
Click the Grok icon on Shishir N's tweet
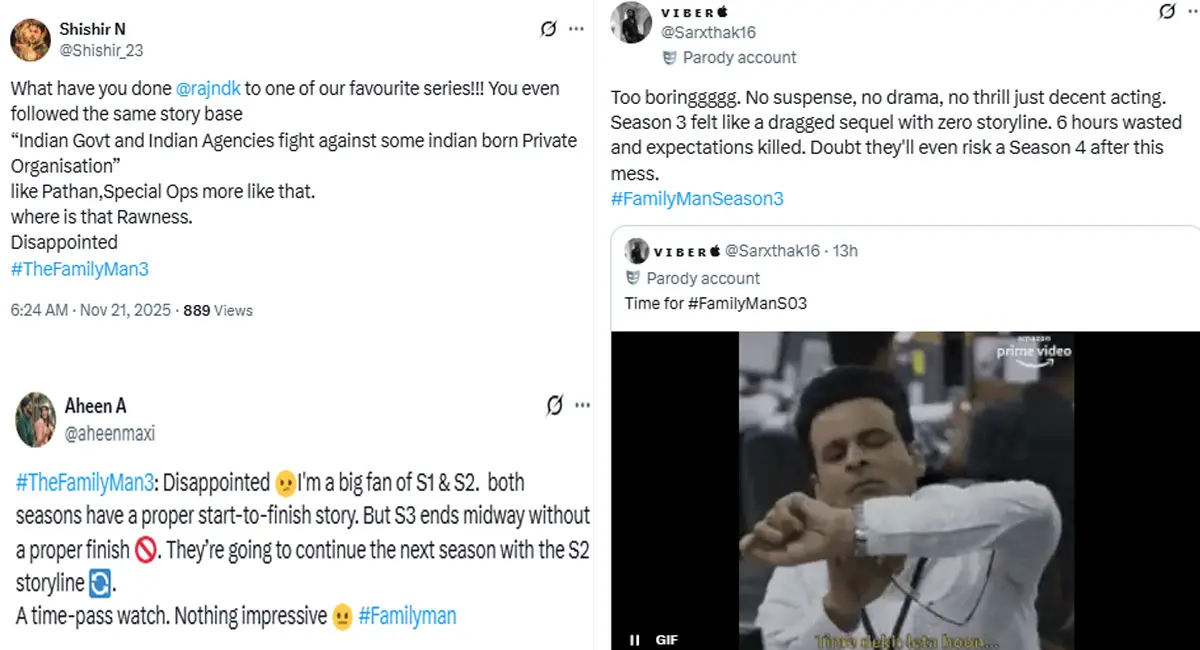pyautogui.click(x=548, y=29)
